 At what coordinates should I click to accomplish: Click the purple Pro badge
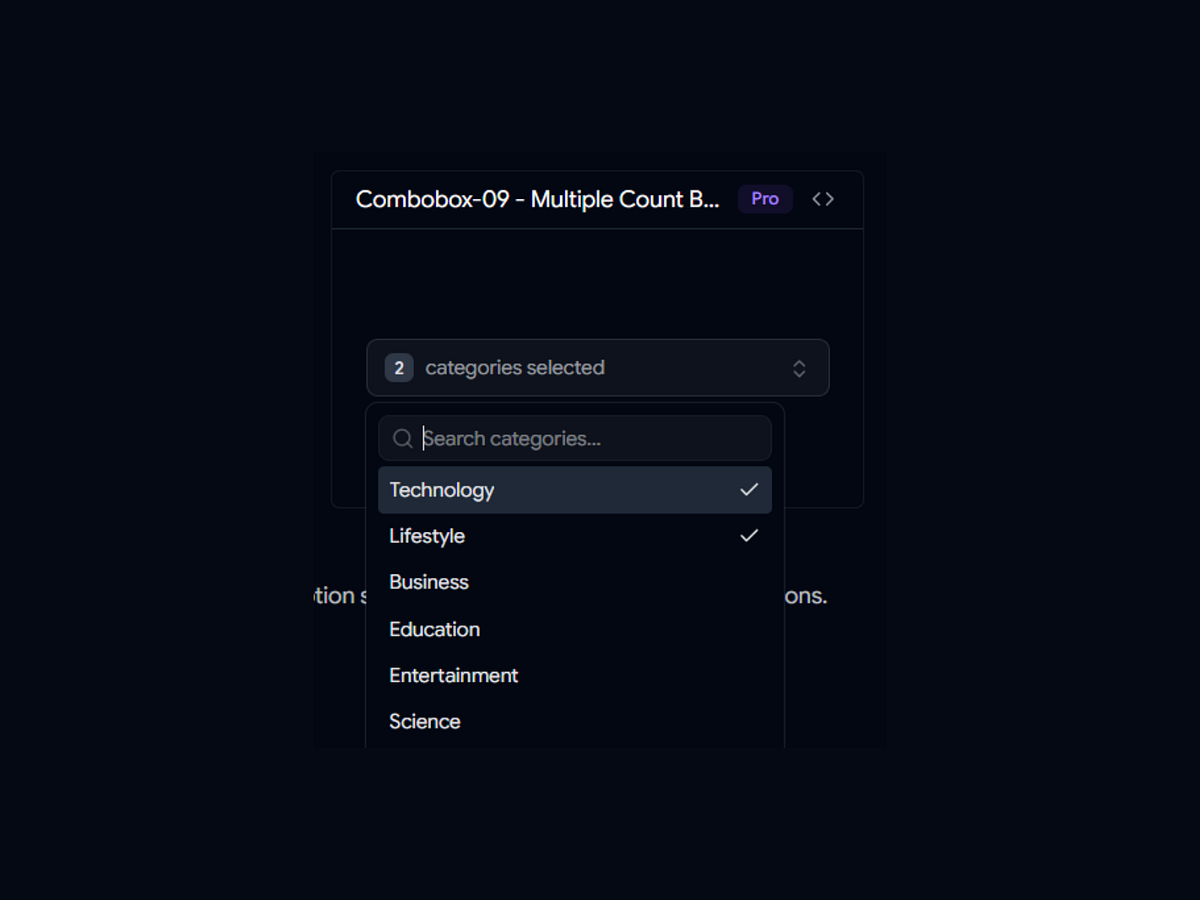pos(765,199)
